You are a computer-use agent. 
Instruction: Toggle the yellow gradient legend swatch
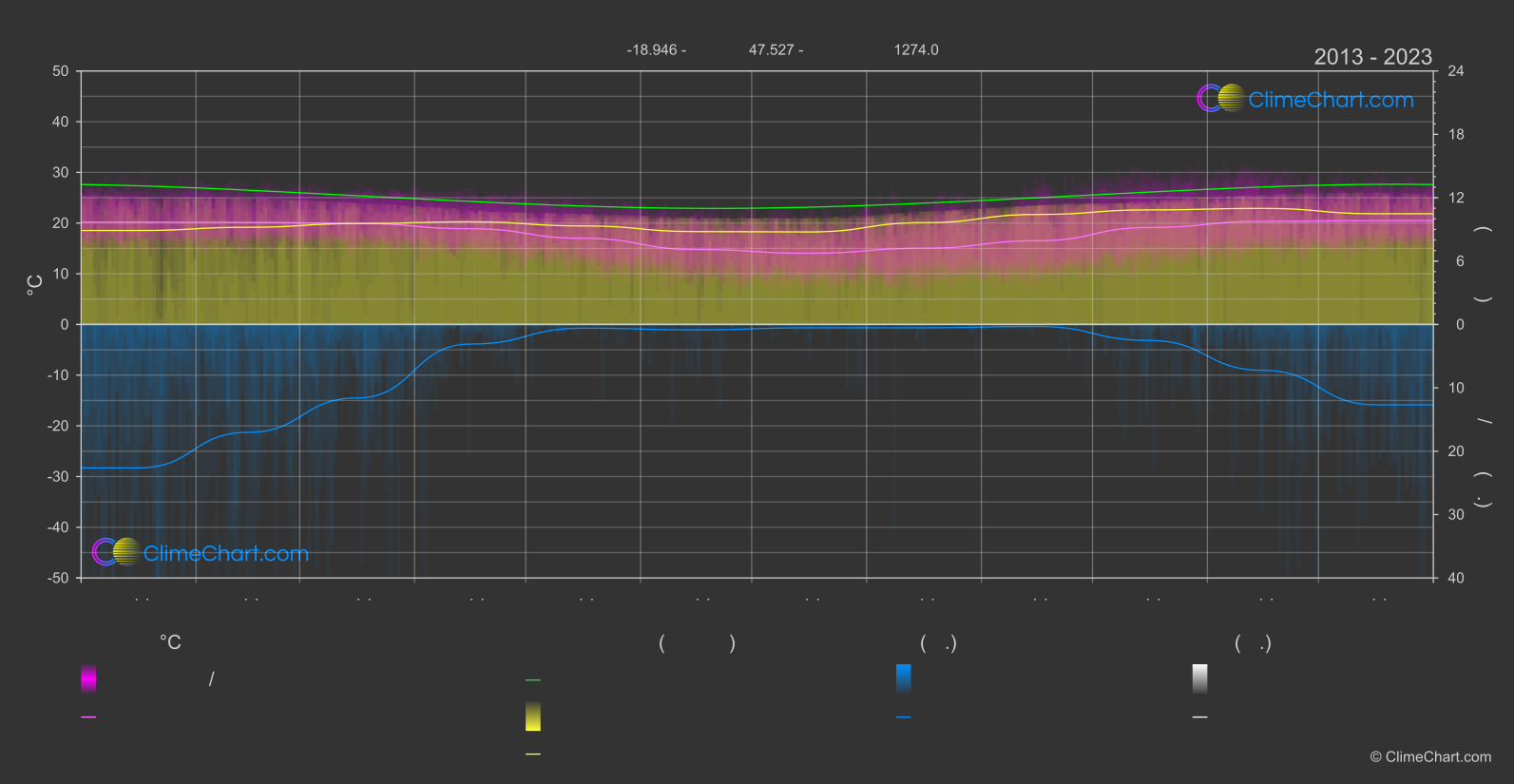(x=533, y=717)
